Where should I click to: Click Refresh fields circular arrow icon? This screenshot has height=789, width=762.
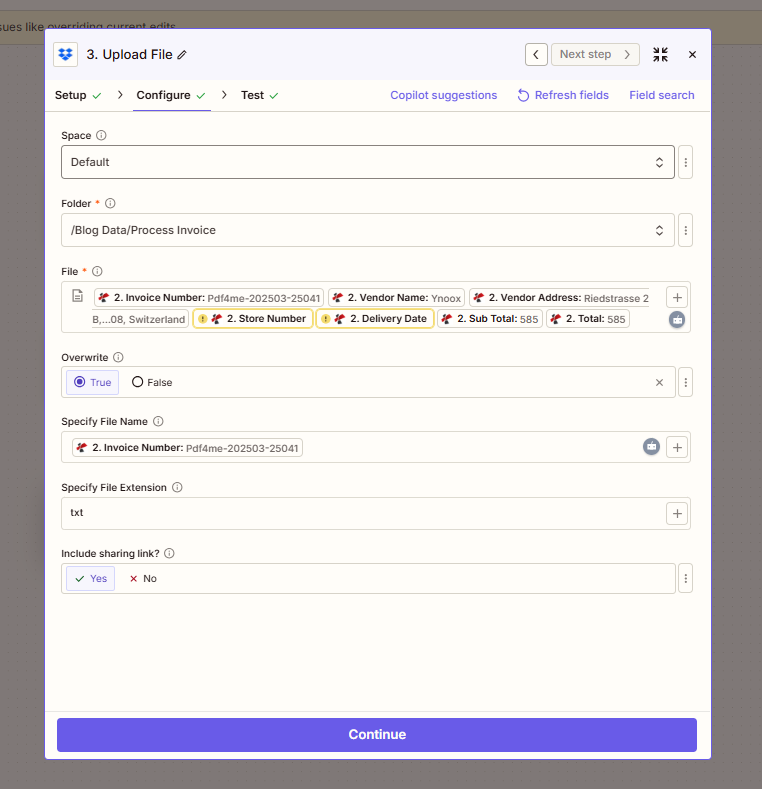click(523, 96)
